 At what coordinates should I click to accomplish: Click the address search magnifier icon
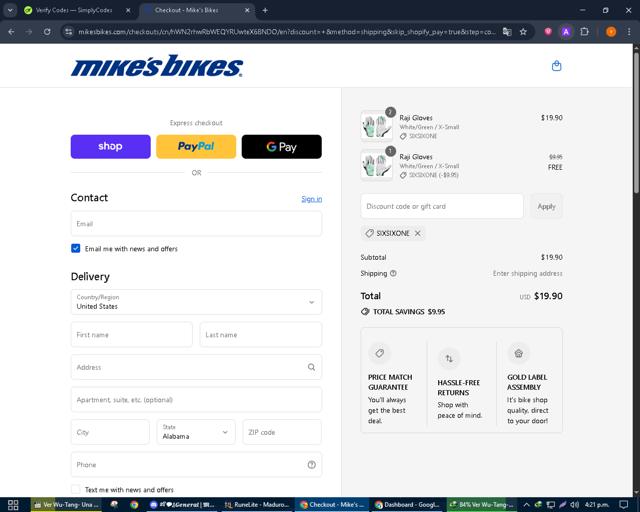coord(311,367)
